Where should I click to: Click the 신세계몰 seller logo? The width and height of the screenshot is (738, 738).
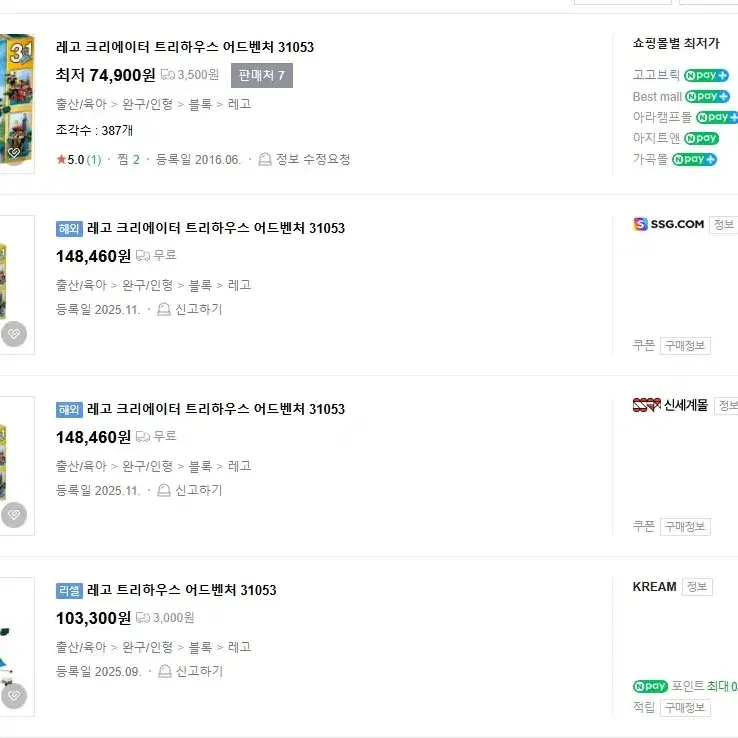[670, 405]
